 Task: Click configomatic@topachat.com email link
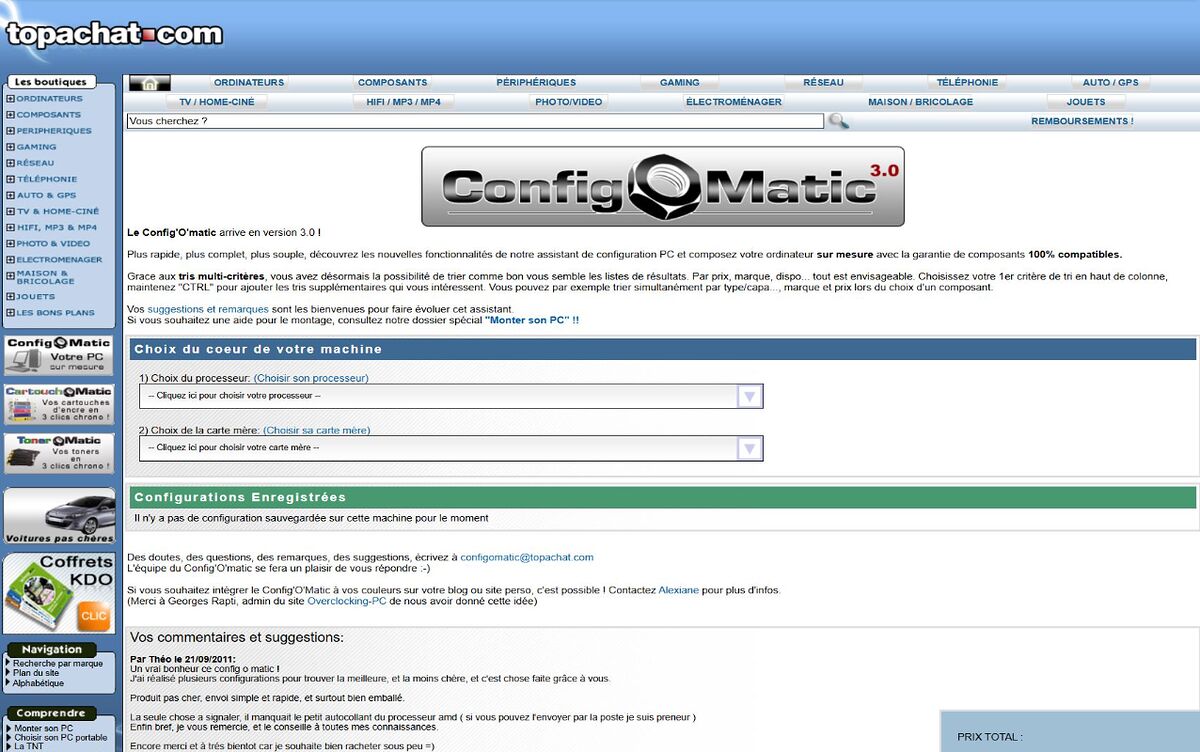[527, 557]
